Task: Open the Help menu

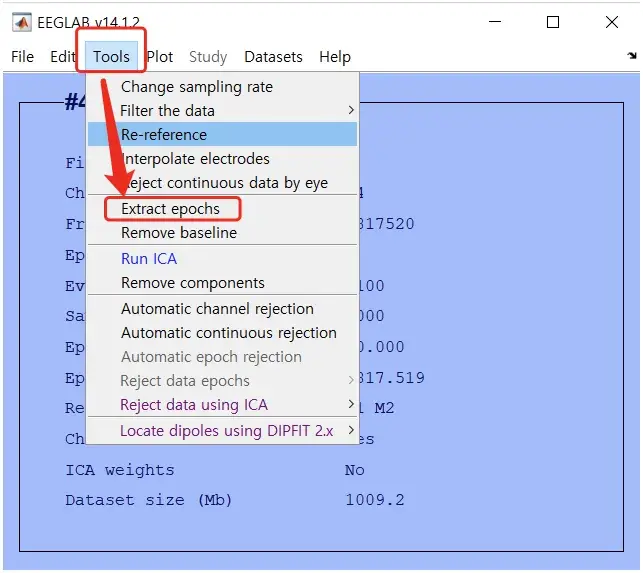Action: [335, 57]
